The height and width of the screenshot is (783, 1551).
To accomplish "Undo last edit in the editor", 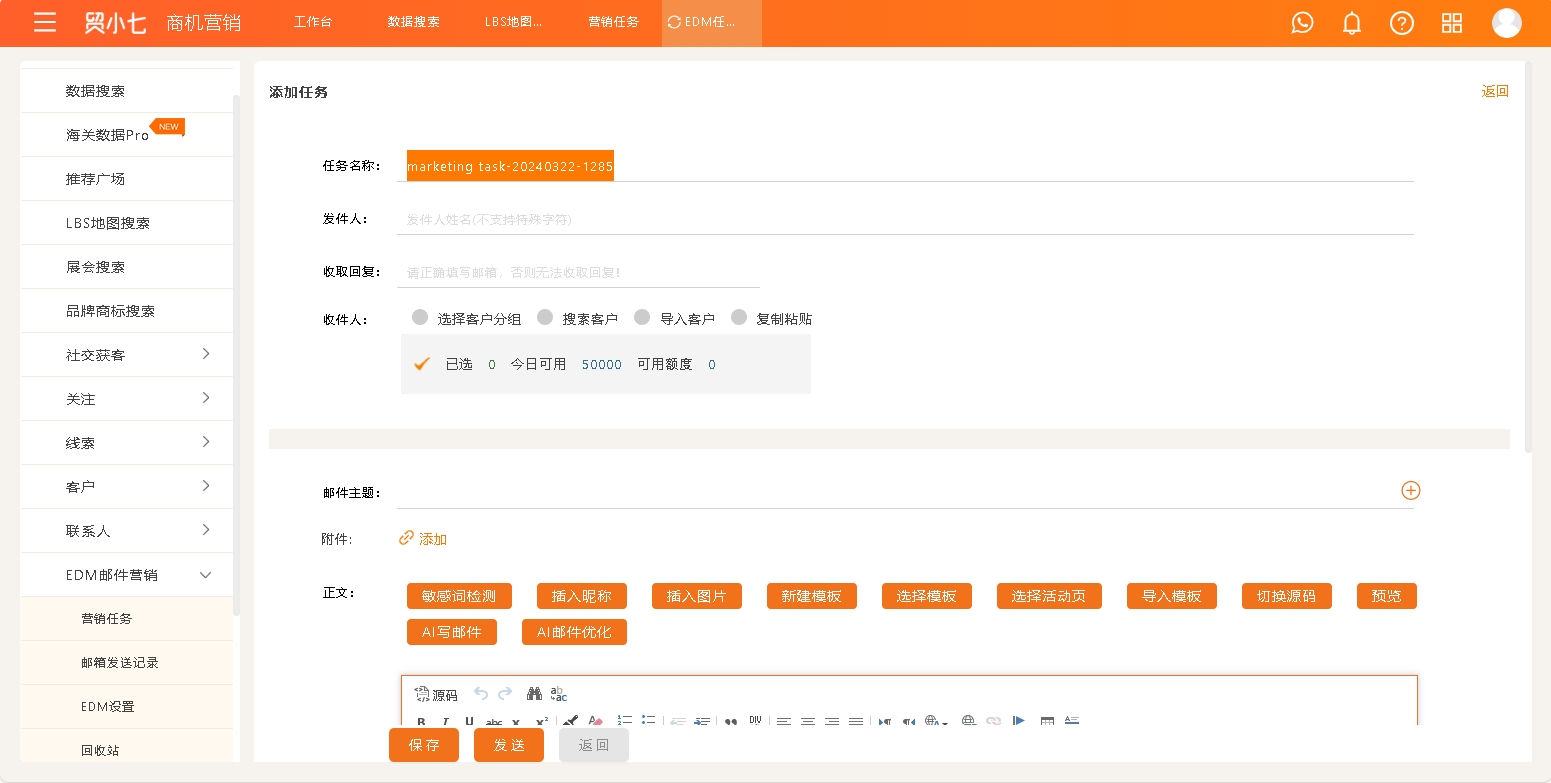I will tap(481, 693).
